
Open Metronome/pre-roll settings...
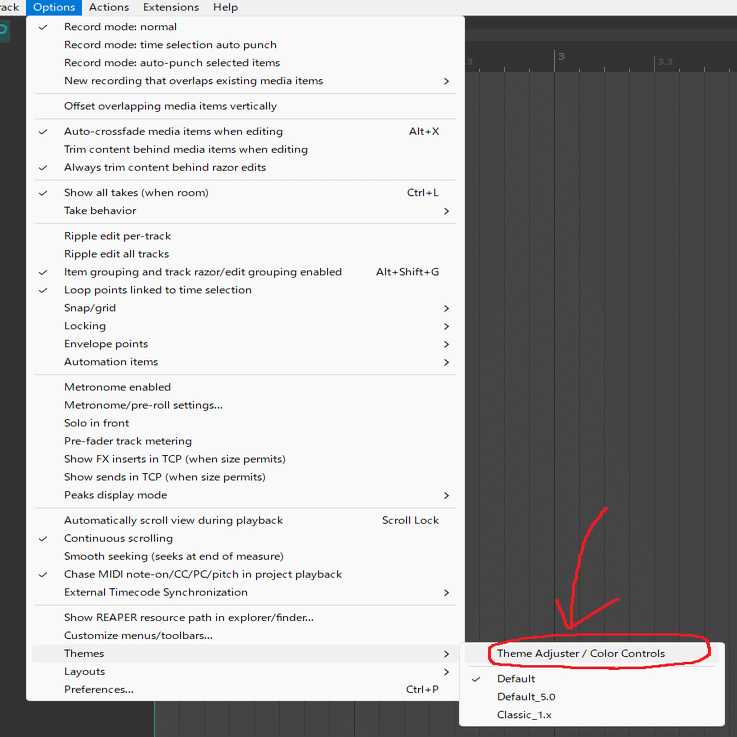(245, 405)
